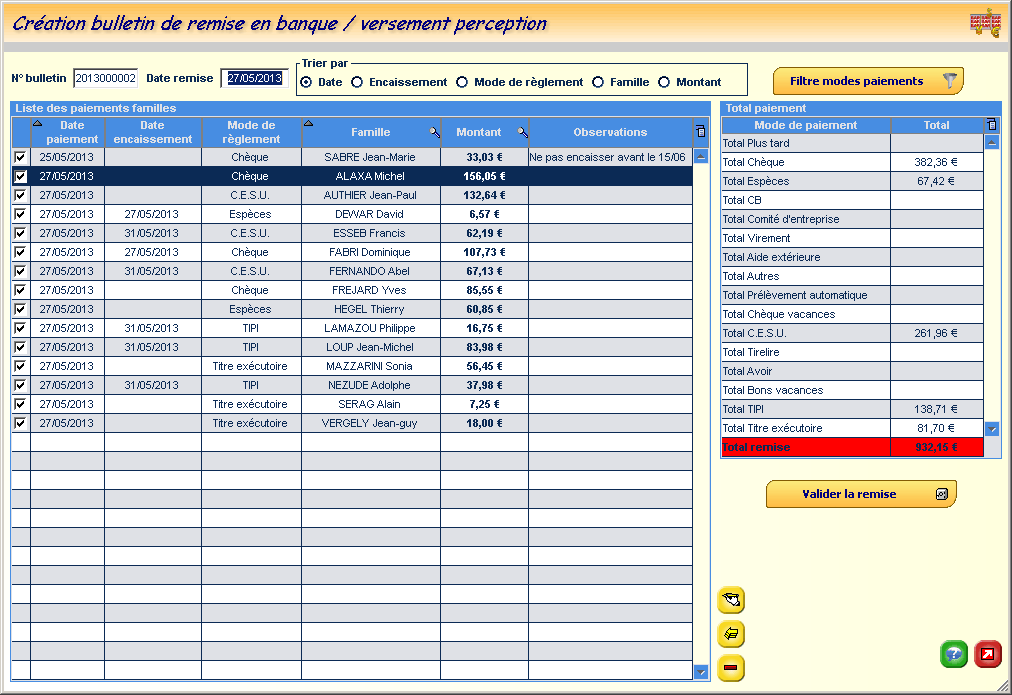This screenshot has width=1012, height=695.
Task: Click the Date remise input field
Action: tap(254, 78)
